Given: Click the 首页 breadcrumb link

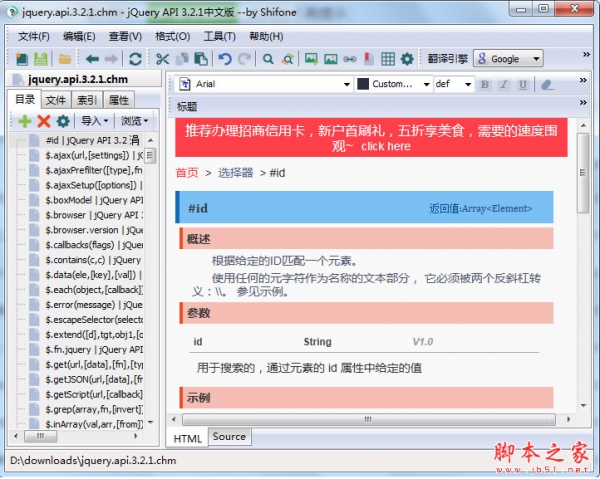Looking at the screenshot, I should click(187, 173).
